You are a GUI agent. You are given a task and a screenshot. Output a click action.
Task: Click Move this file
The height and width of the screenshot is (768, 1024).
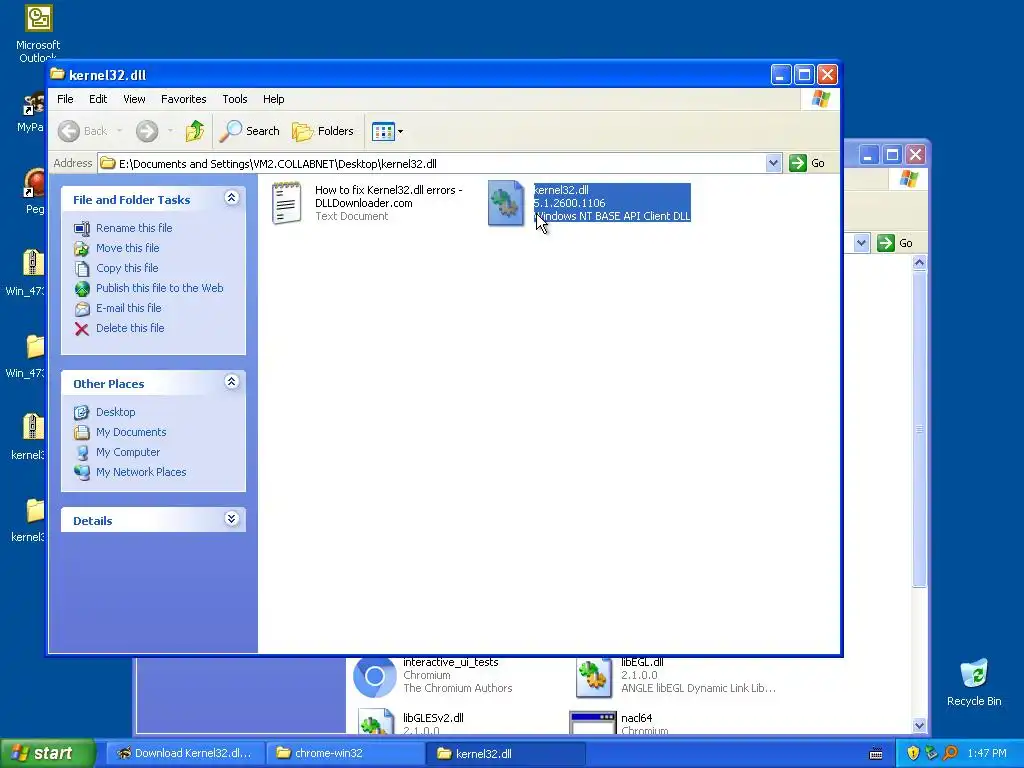click(x=127, y=248)
